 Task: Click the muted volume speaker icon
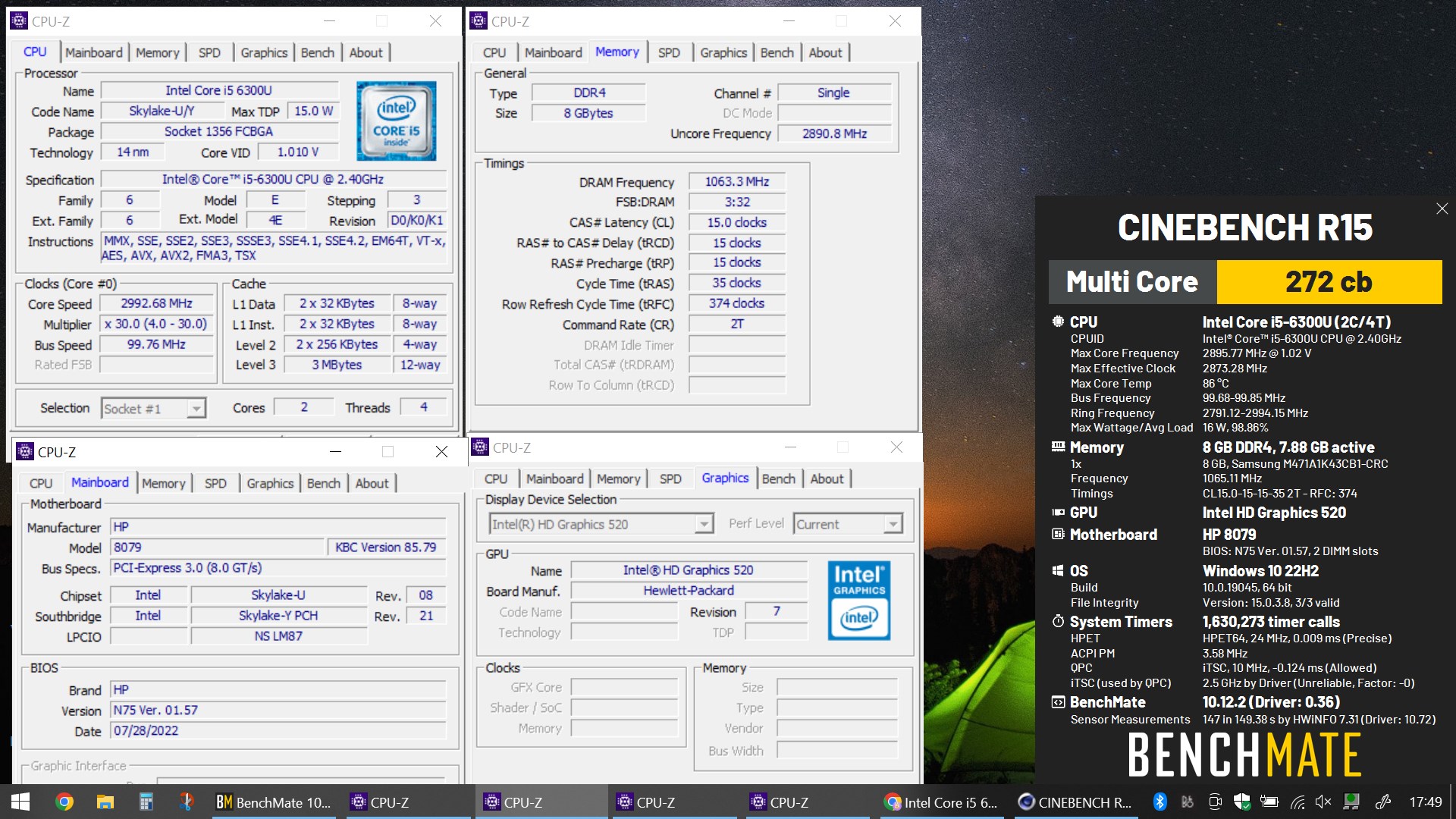coord(1324,802)
